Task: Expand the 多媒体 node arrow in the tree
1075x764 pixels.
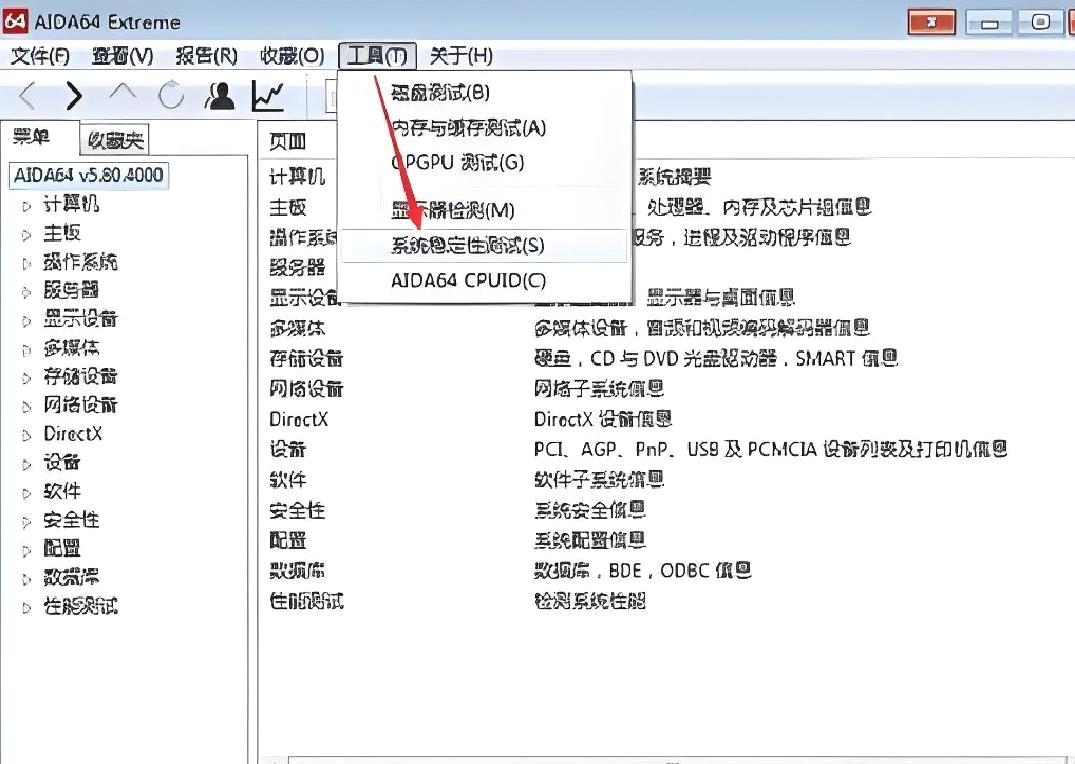Action: click(x=26, y=350)
